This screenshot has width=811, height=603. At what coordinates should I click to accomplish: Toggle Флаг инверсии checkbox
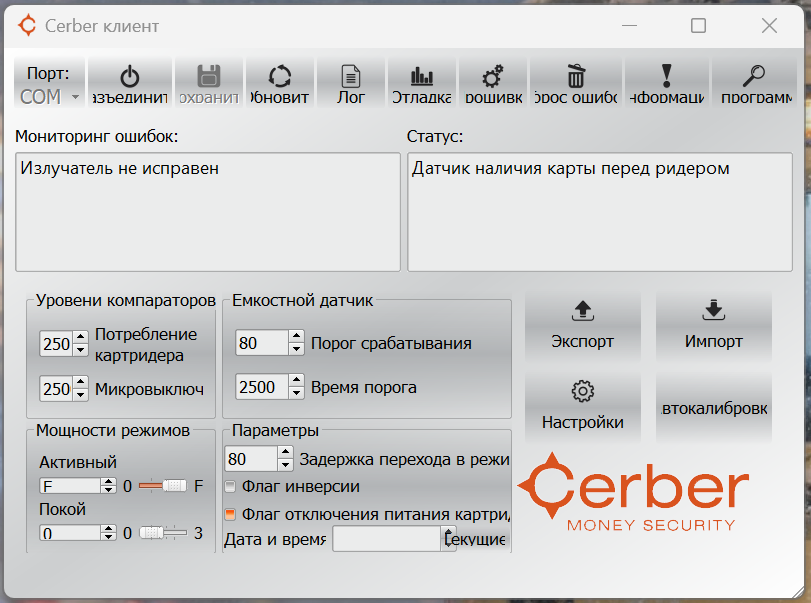[230, 487]
